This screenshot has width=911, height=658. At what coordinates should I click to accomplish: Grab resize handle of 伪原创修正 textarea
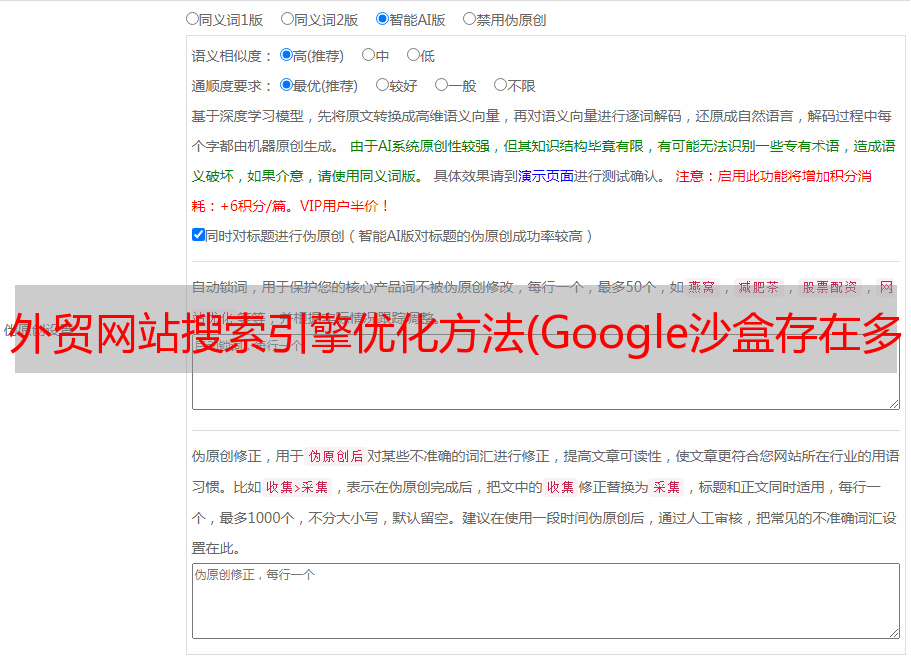tap(894, 633)
